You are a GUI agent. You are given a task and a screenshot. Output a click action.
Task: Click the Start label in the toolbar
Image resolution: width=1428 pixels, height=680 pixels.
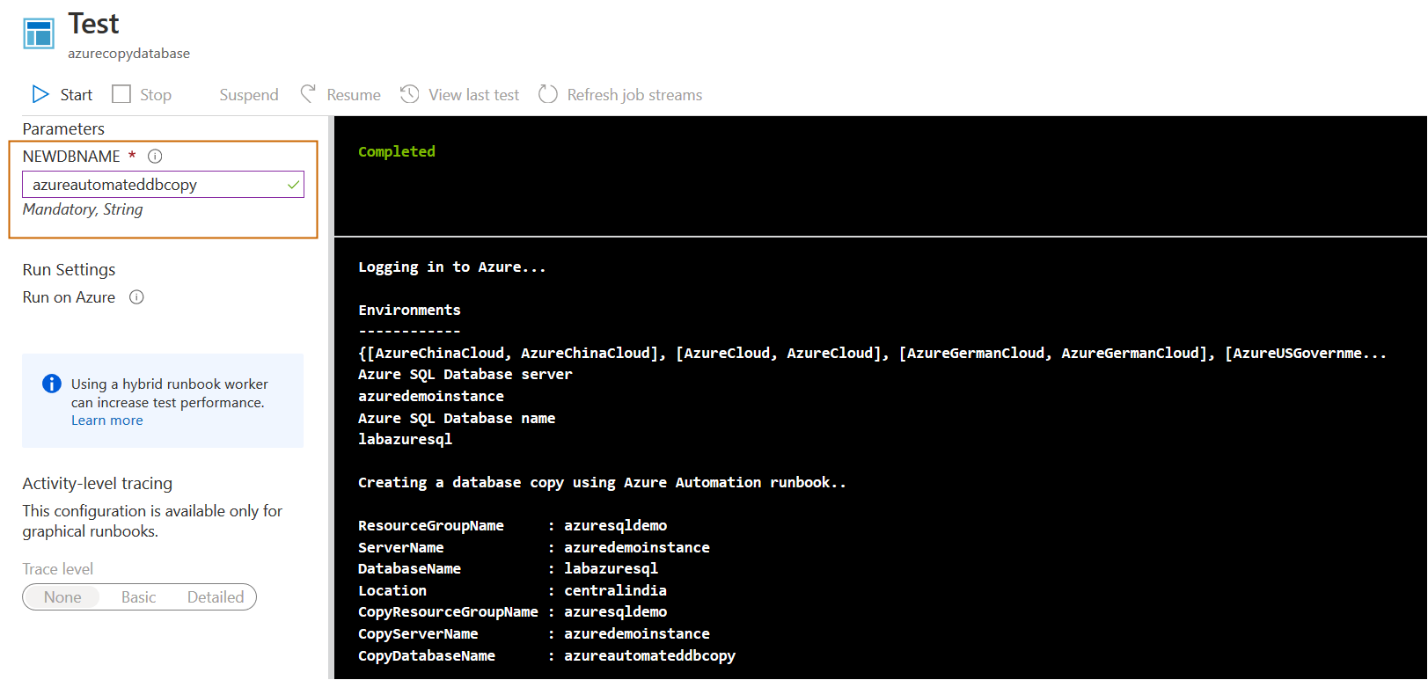pos(76,95)
